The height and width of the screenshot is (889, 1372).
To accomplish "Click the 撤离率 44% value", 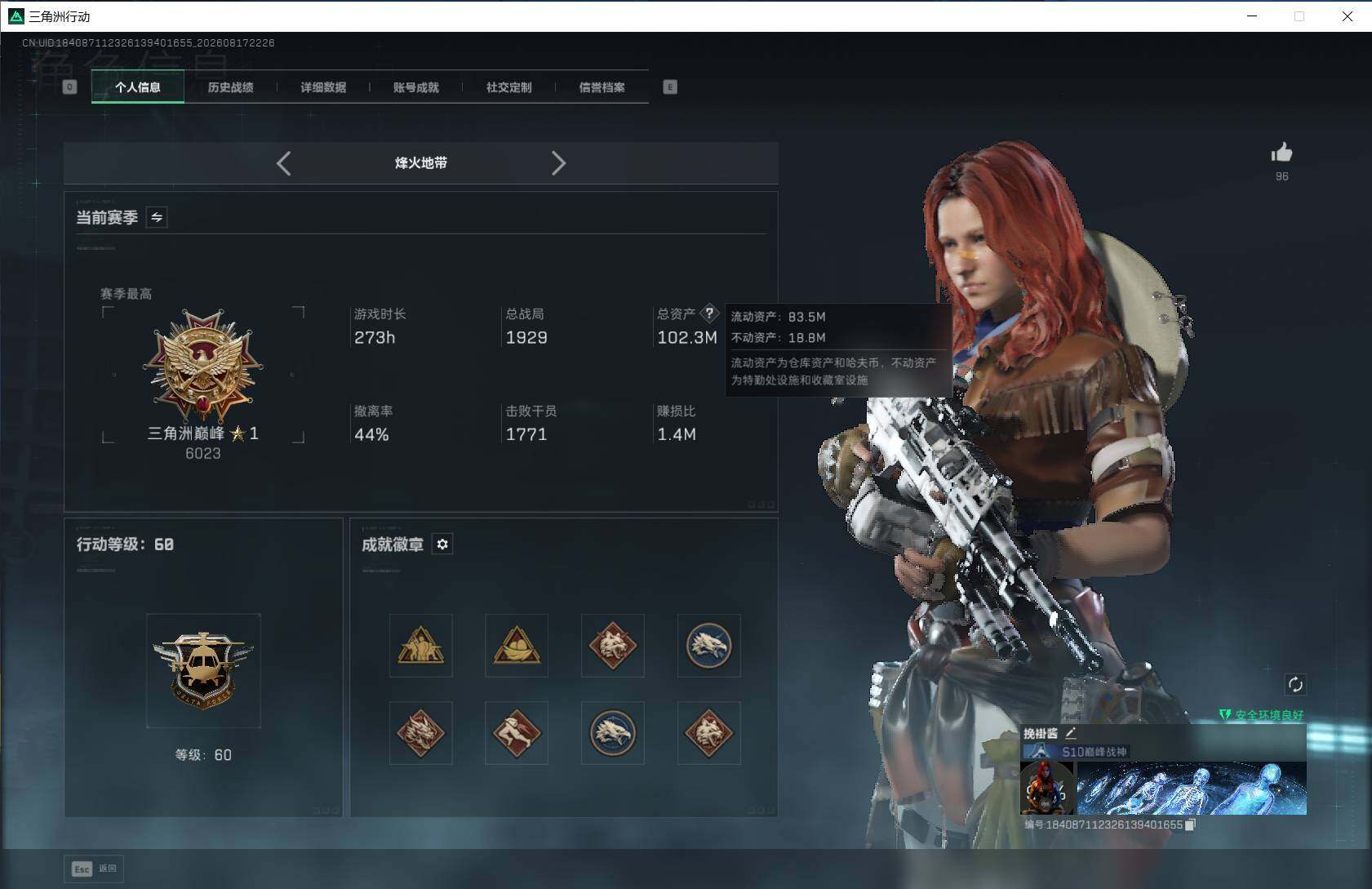I will click(x=371, y=435).
